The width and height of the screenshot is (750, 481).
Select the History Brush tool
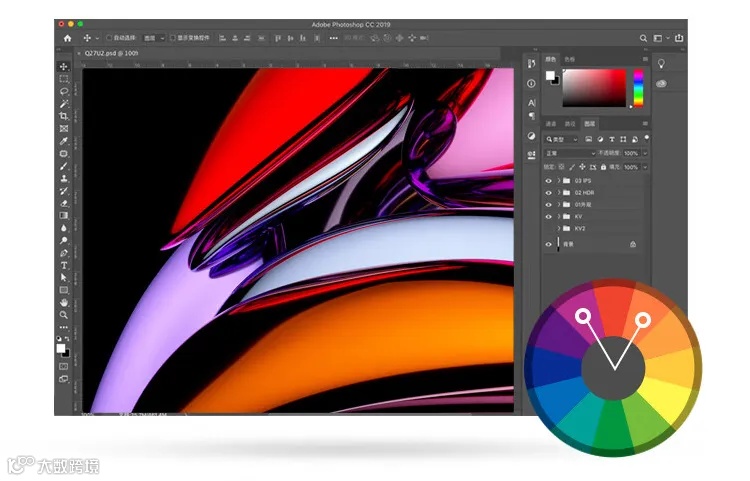point(64,191)
